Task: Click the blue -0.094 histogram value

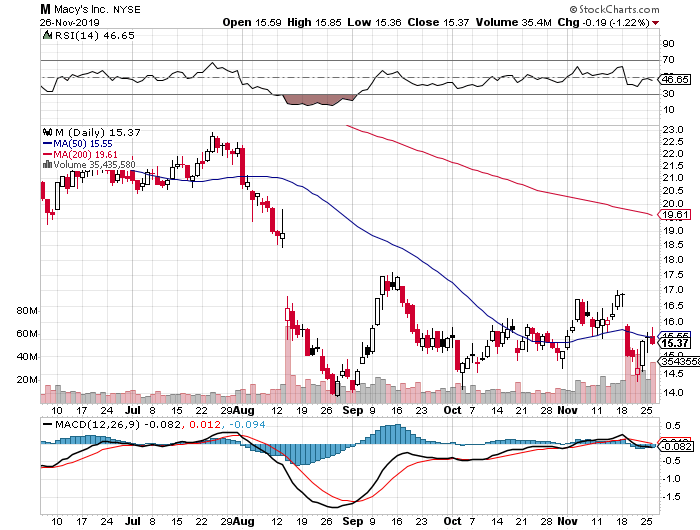Action: (x=247, y=425)
